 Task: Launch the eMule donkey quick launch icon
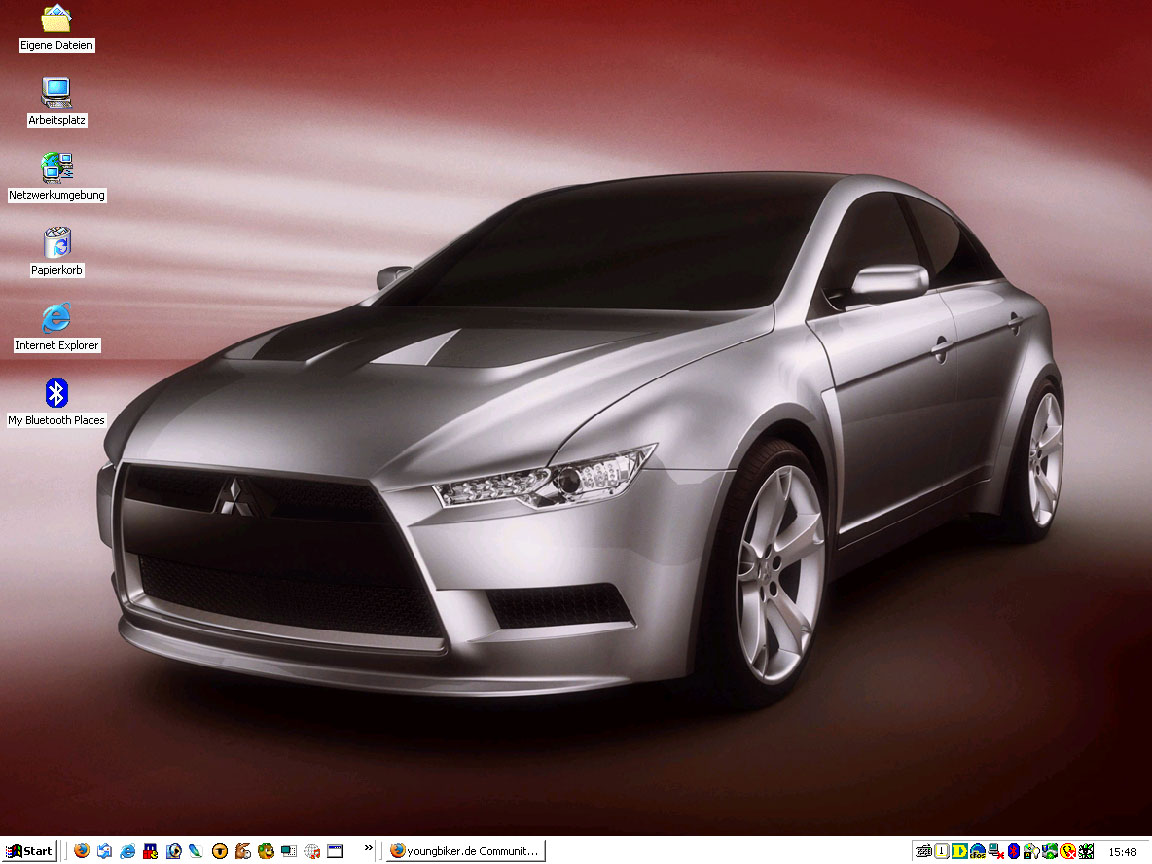coord(242,851)
